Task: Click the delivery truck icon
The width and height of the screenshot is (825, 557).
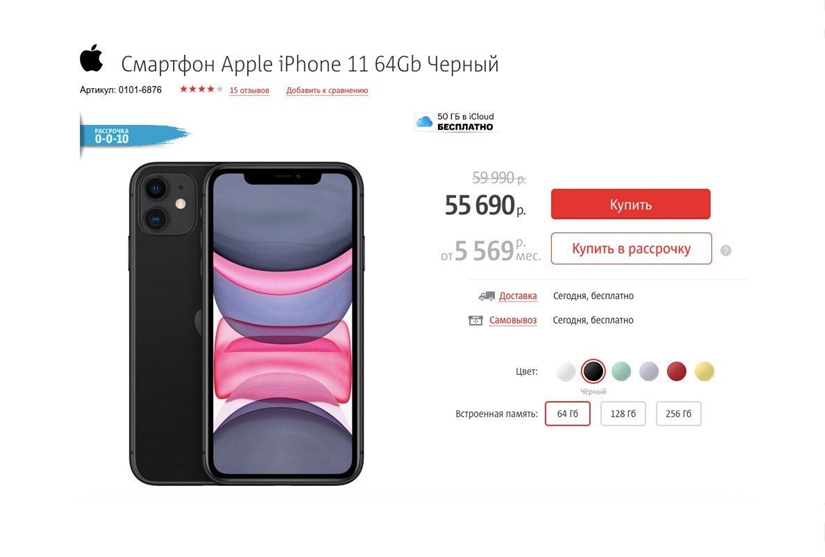Action: click(x=486, y=296)
